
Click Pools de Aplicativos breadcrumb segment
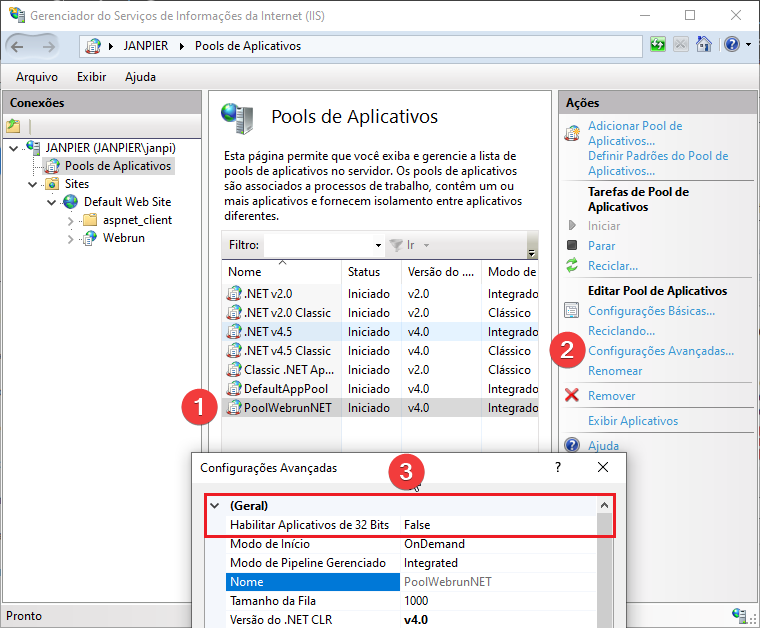tap(248, 46)
